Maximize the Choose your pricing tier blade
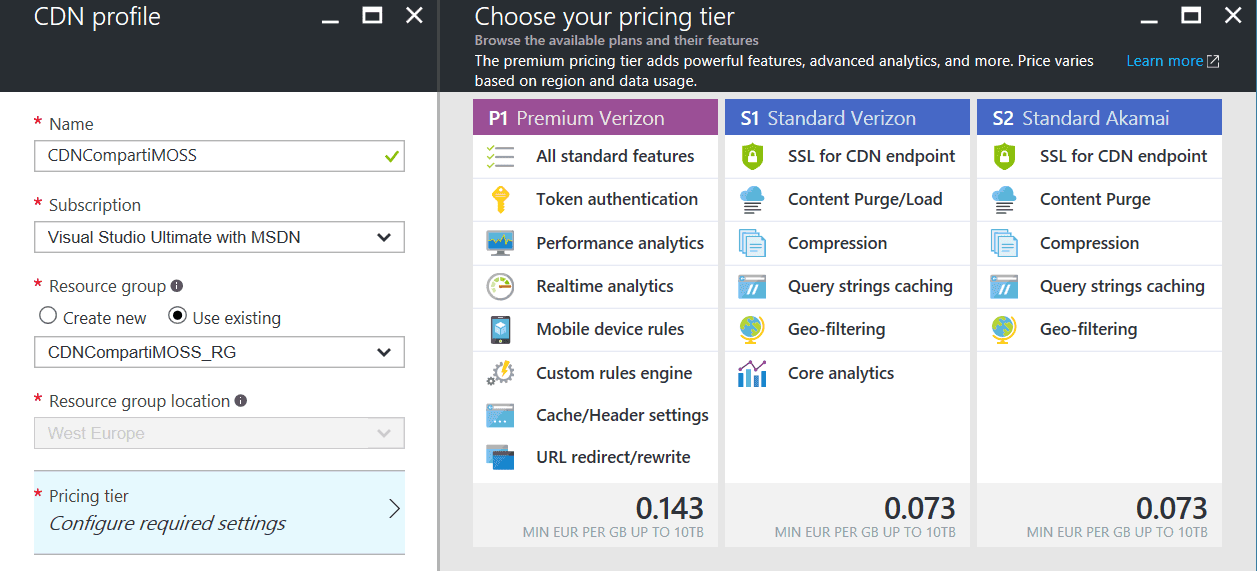 click(1191, 15)
